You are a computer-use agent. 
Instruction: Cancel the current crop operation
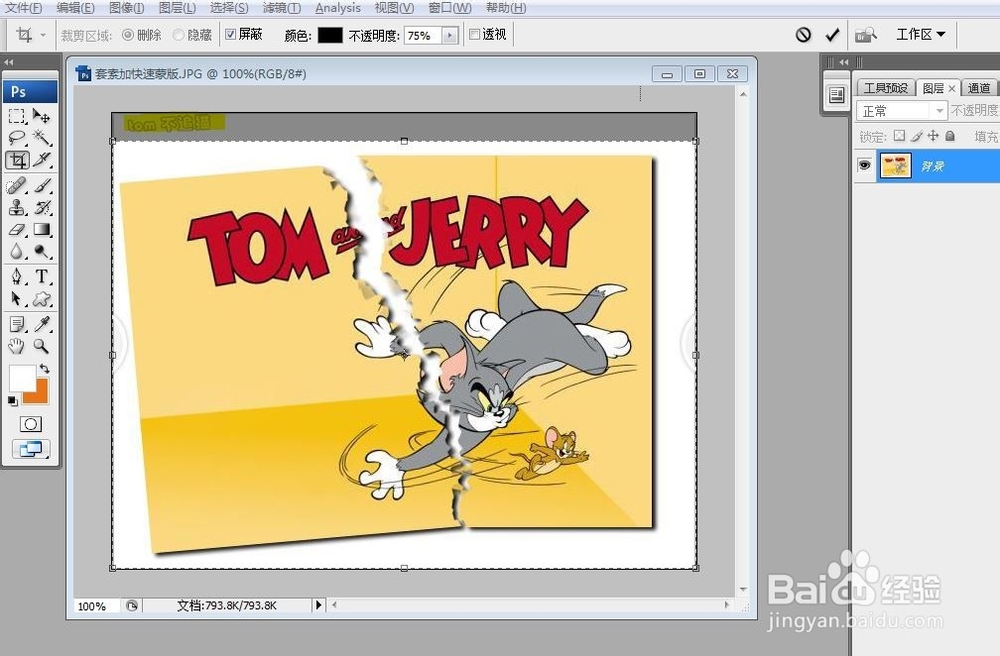[x=803, y=34]
